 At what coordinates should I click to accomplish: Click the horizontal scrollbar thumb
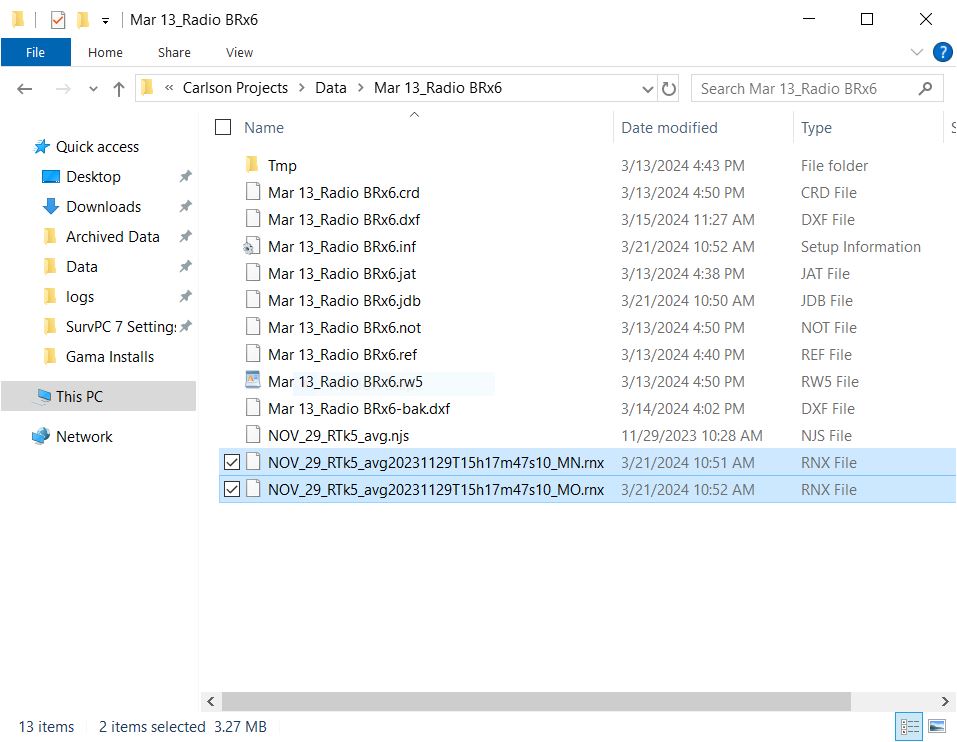(536, 701)
